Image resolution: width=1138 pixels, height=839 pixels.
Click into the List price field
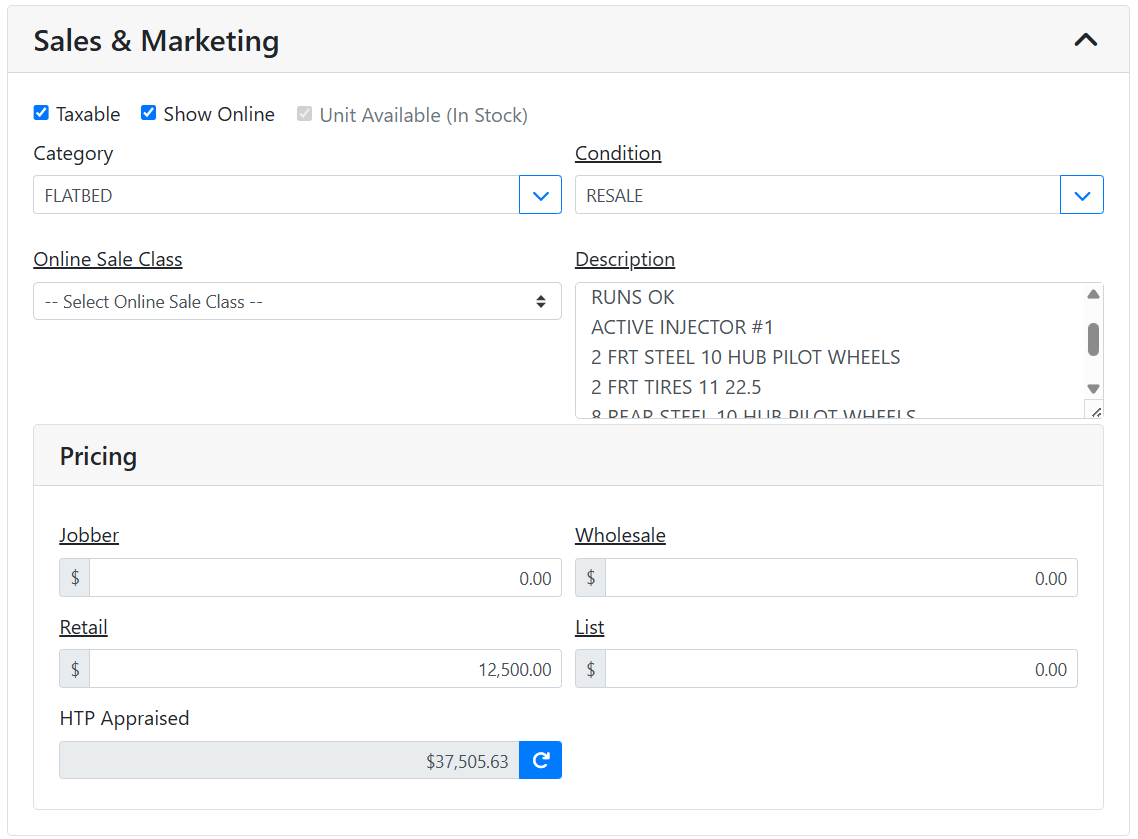pyautogui.click(x=840, y=669)
